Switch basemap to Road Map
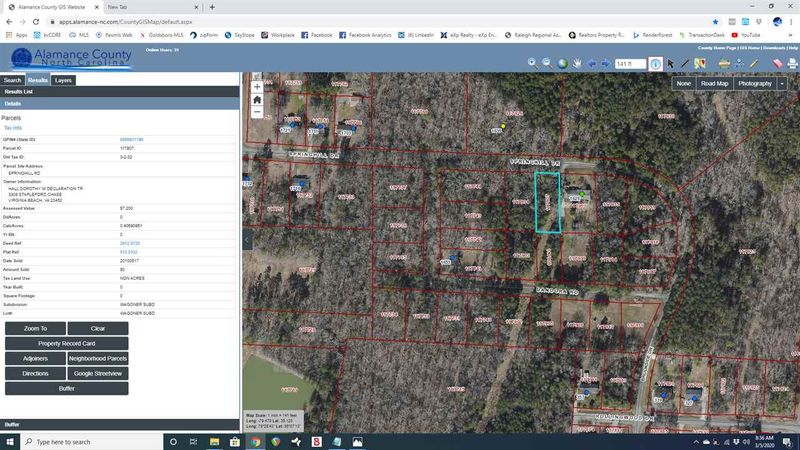This screenshot has height=450, width=800. [x=714, y=84]
